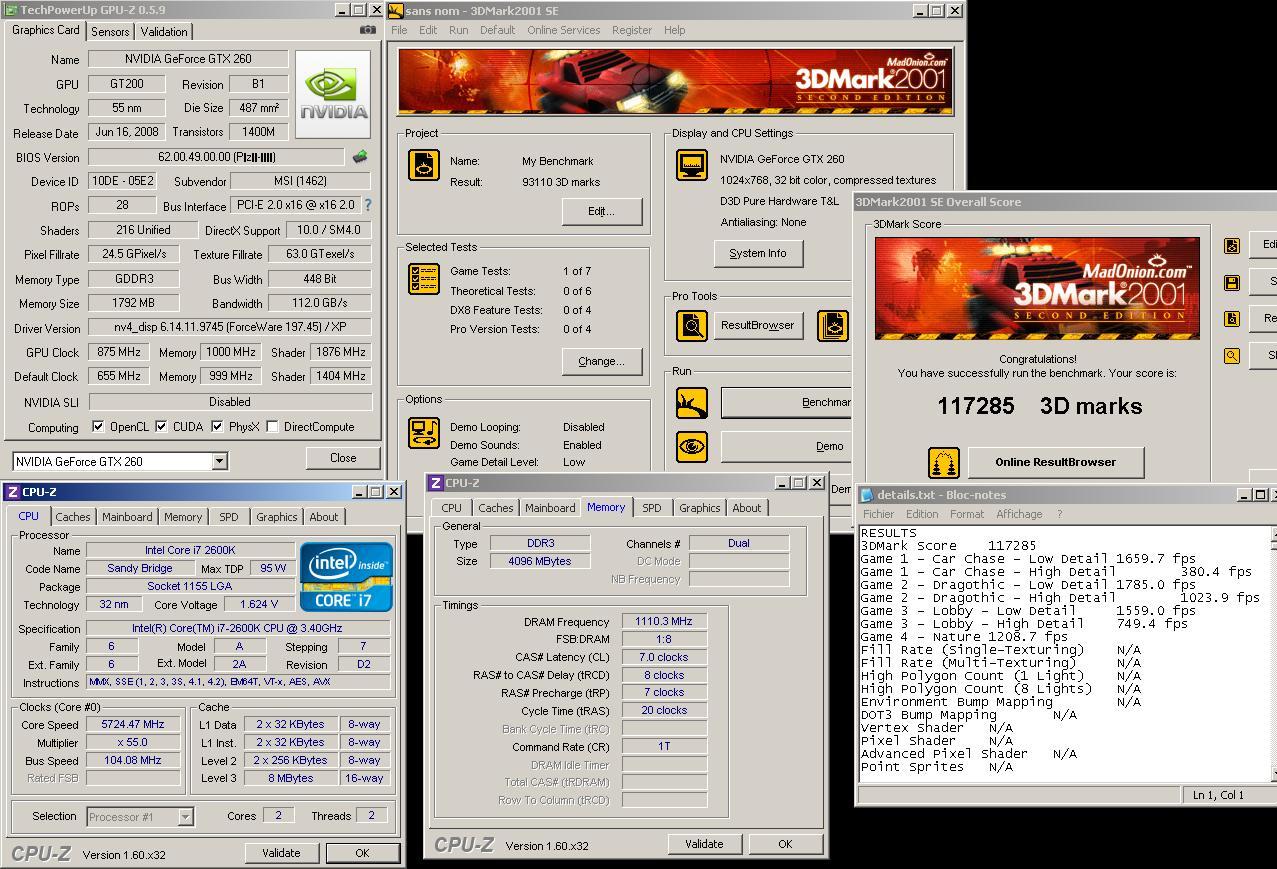Click the Bloc-notes vertical scrollbar
This screenshot has height=869, width=1277.
point(1273,654)
